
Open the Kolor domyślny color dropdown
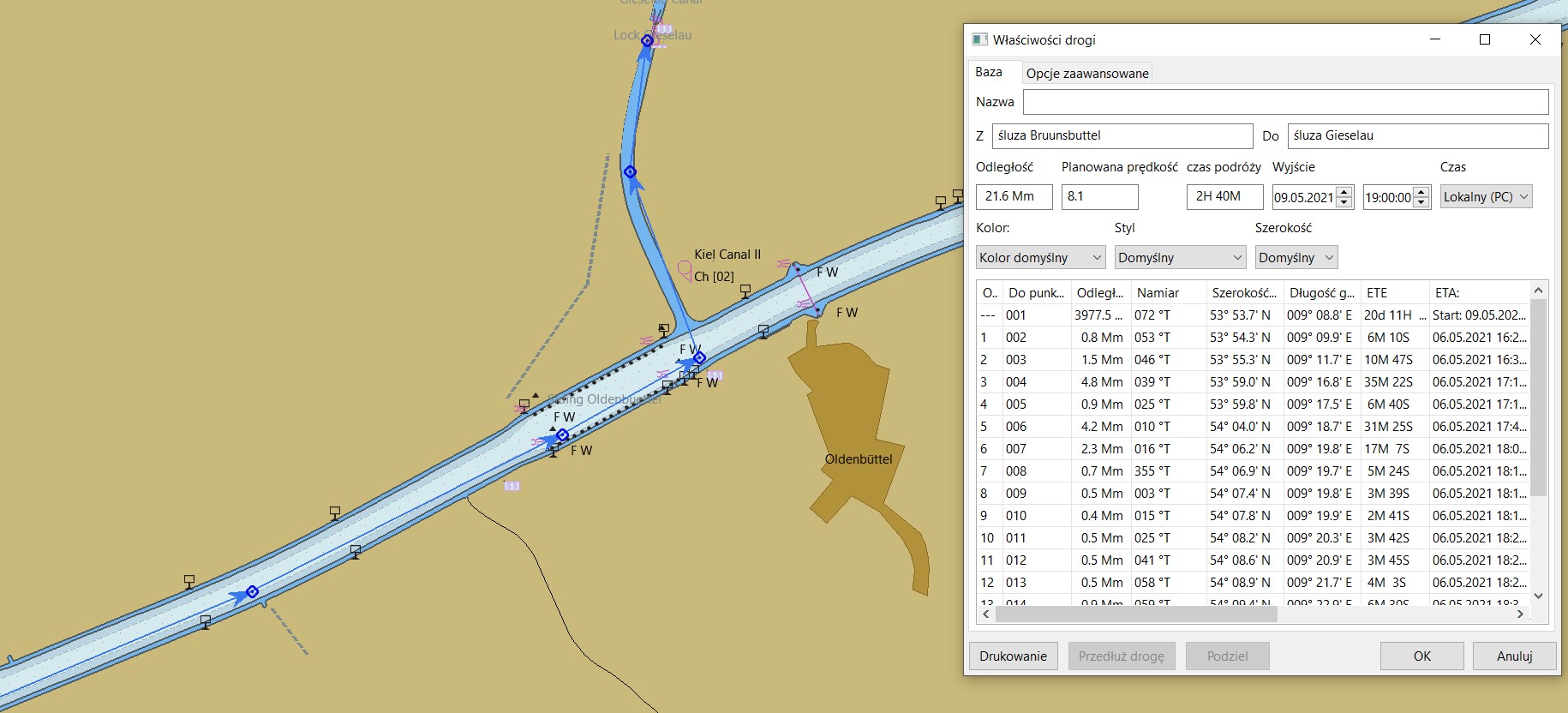coord(1040,258)
